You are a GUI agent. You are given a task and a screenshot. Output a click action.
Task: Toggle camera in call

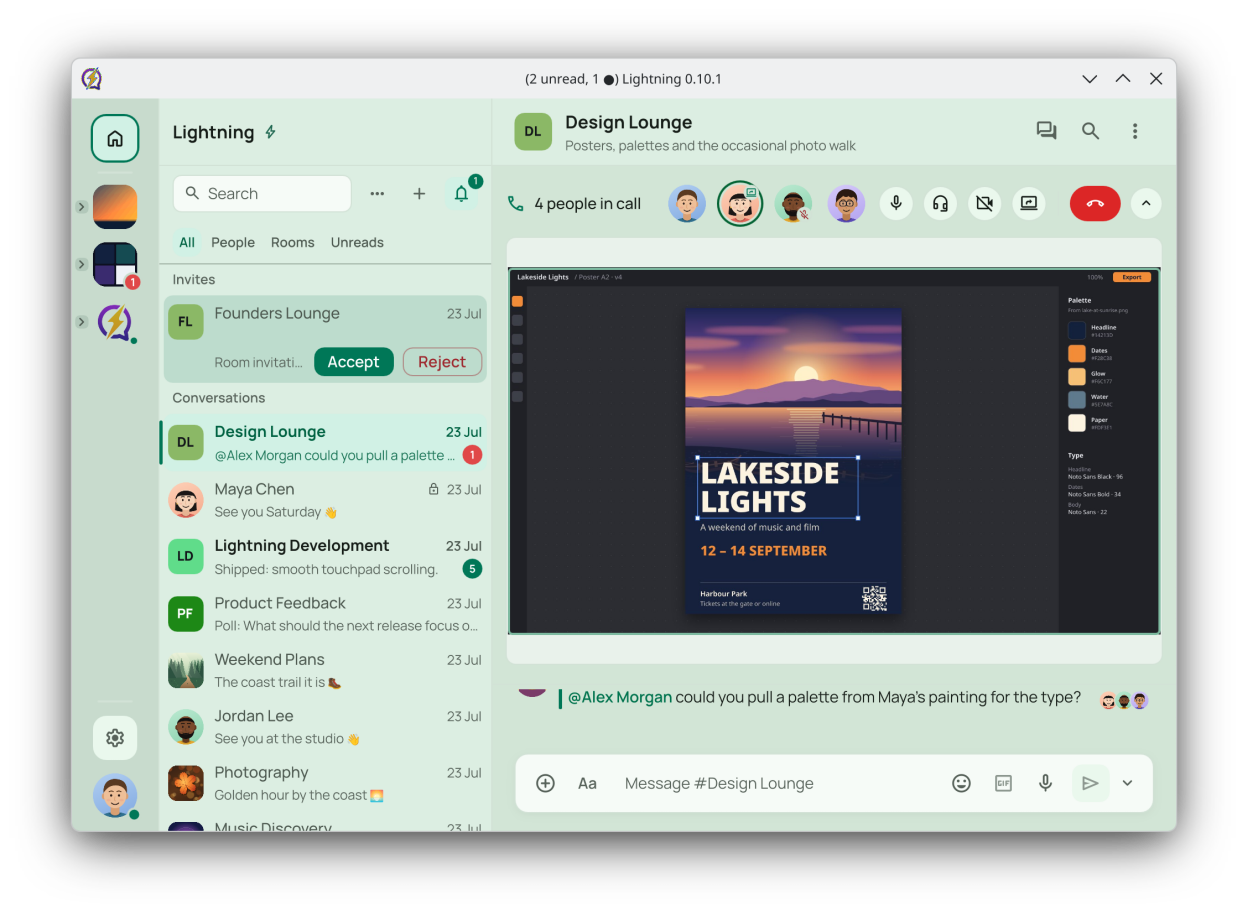pos(984,204)
